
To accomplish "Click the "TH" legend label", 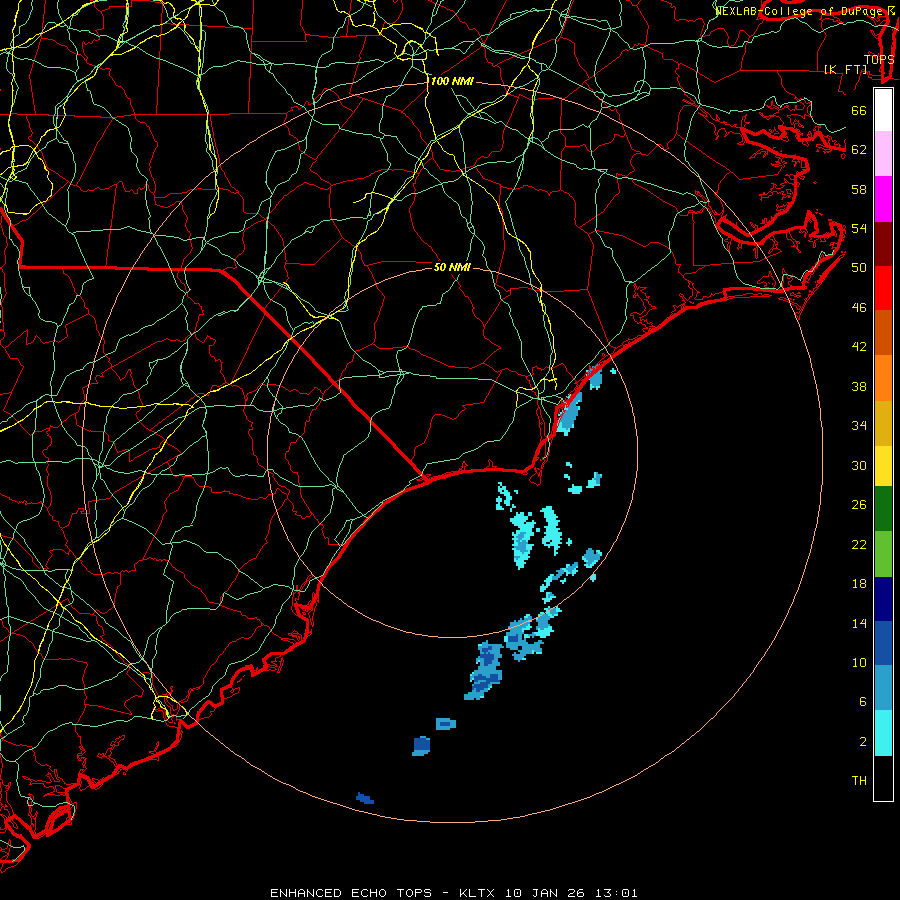I will coord(859,781).
